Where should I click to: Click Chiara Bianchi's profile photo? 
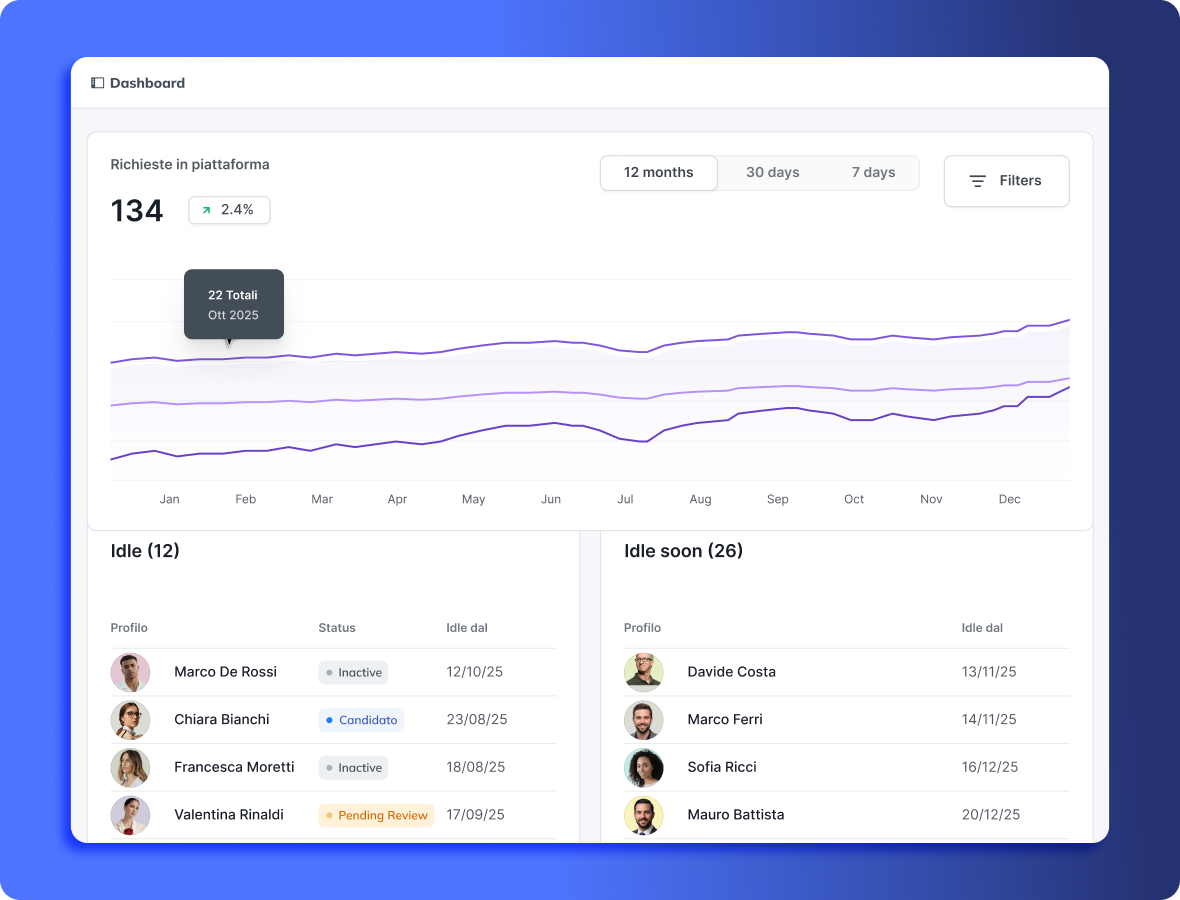(130, 720)
